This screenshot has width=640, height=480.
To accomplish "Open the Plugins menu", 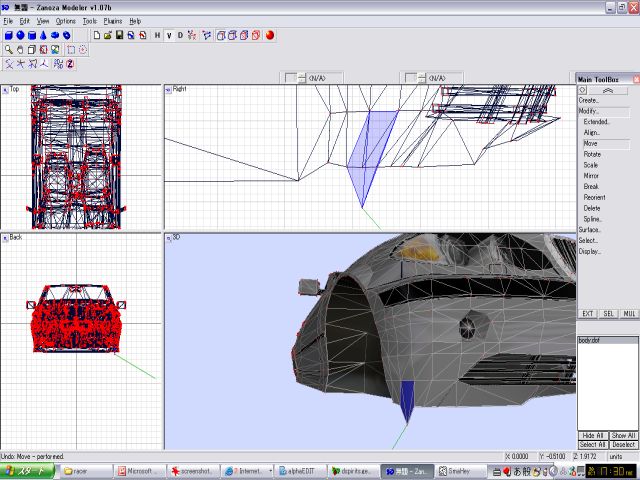I will [x=113, y=20].
